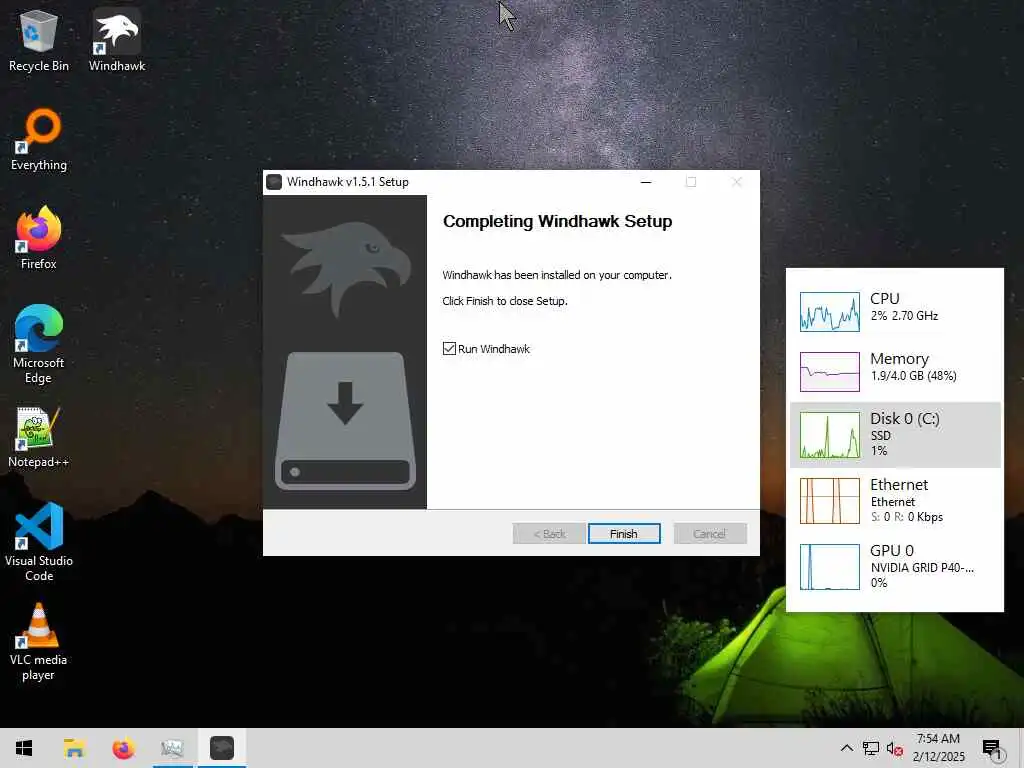Open the muted volume tray icon
The image size is (1024, 768).
(894, 749)
